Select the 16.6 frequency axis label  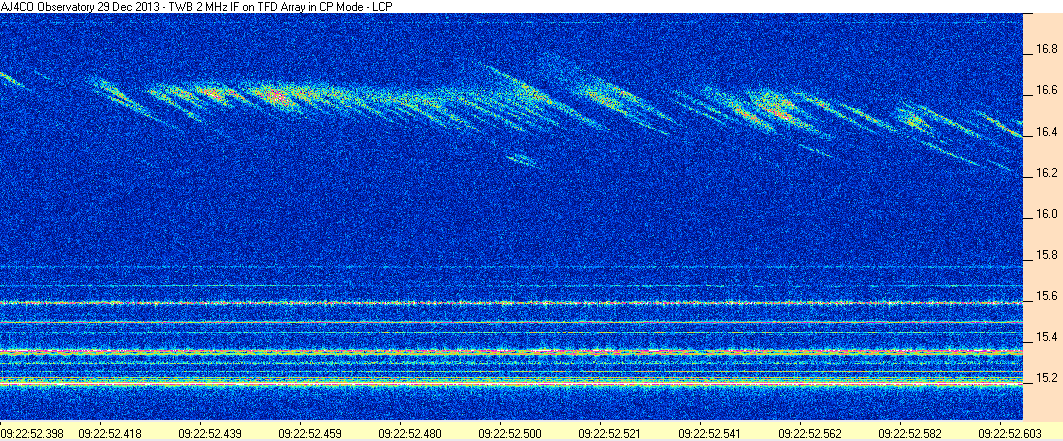[x=1047, y=91]
